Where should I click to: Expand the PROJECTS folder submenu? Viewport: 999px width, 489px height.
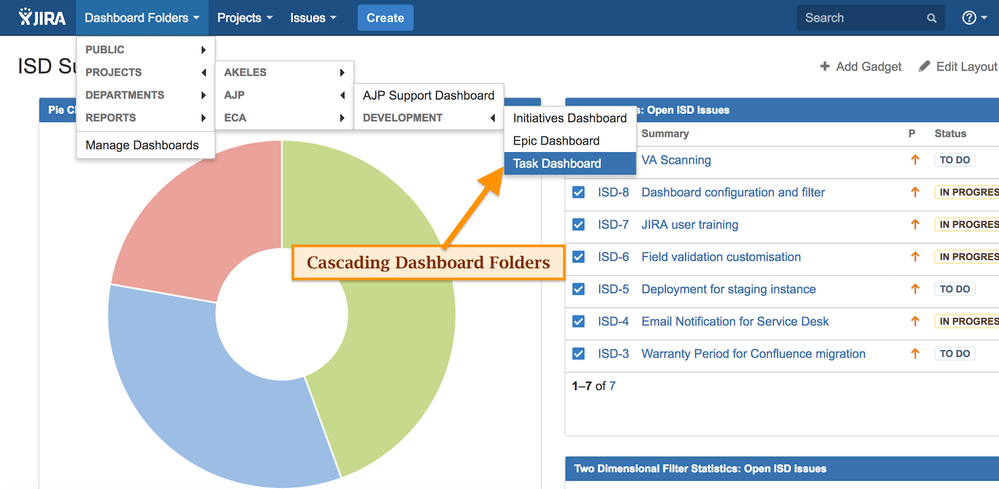coord(146,73)
